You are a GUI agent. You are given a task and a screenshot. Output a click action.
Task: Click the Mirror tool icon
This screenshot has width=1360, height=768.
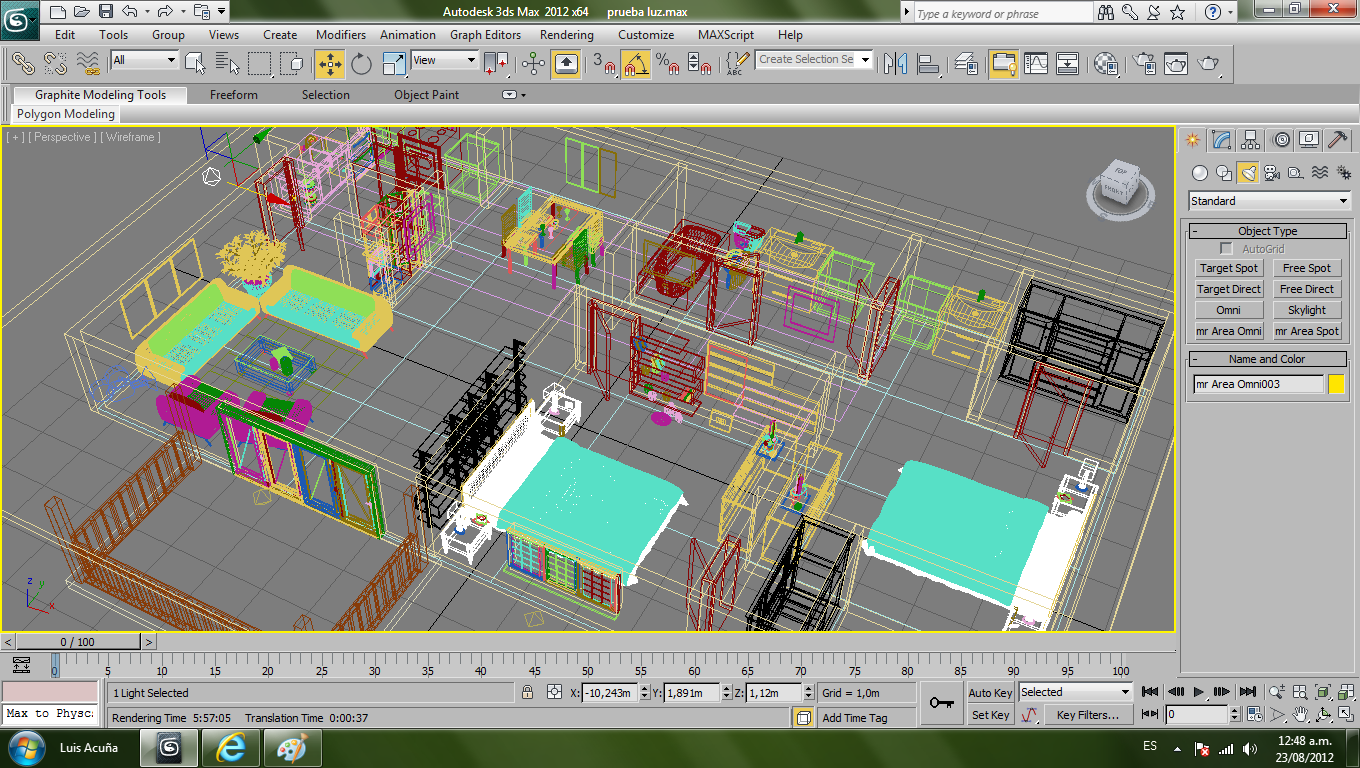[897, 64]
